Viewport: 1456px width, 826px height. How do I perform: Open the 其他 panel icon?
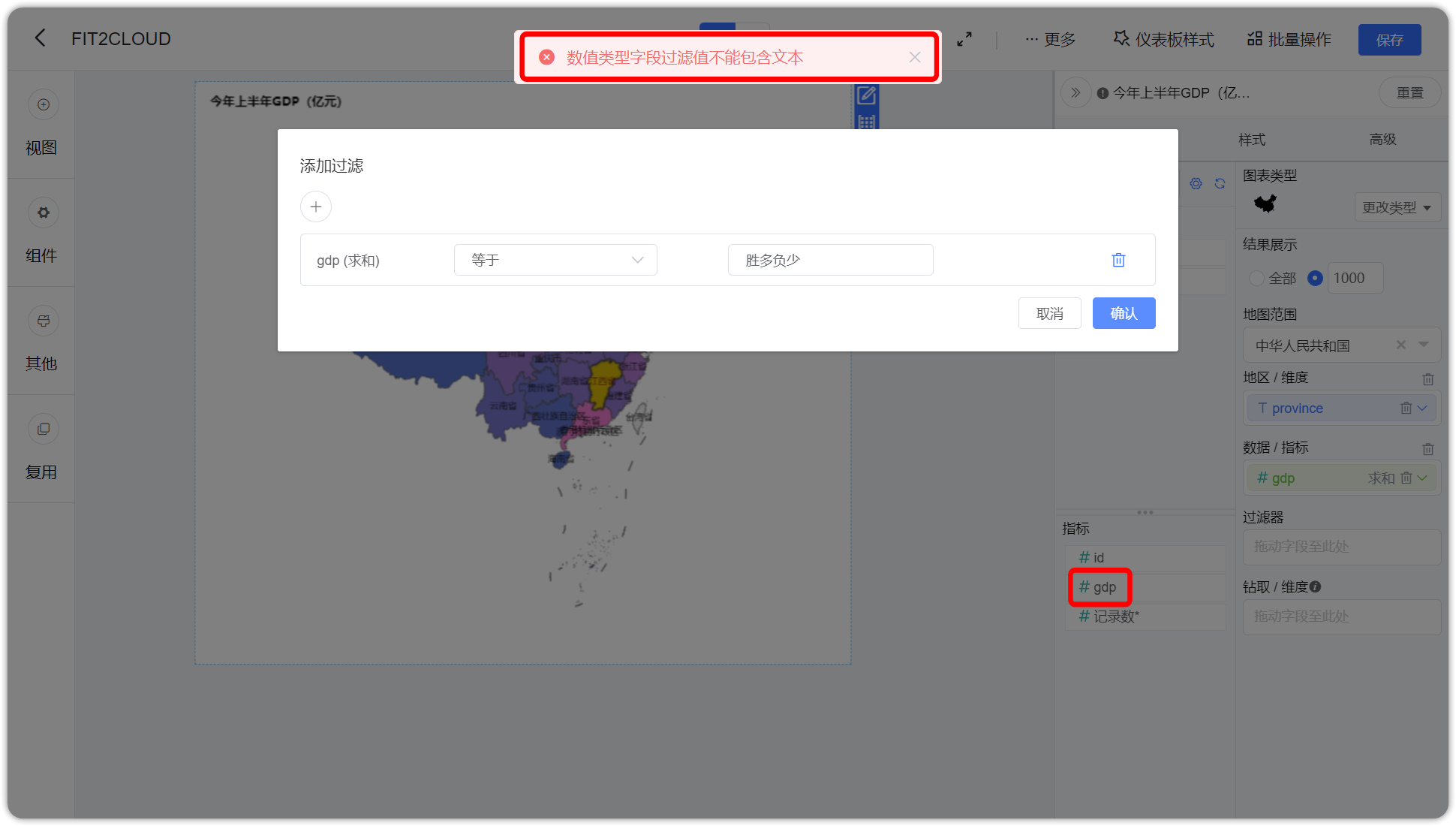click(44, 321)
